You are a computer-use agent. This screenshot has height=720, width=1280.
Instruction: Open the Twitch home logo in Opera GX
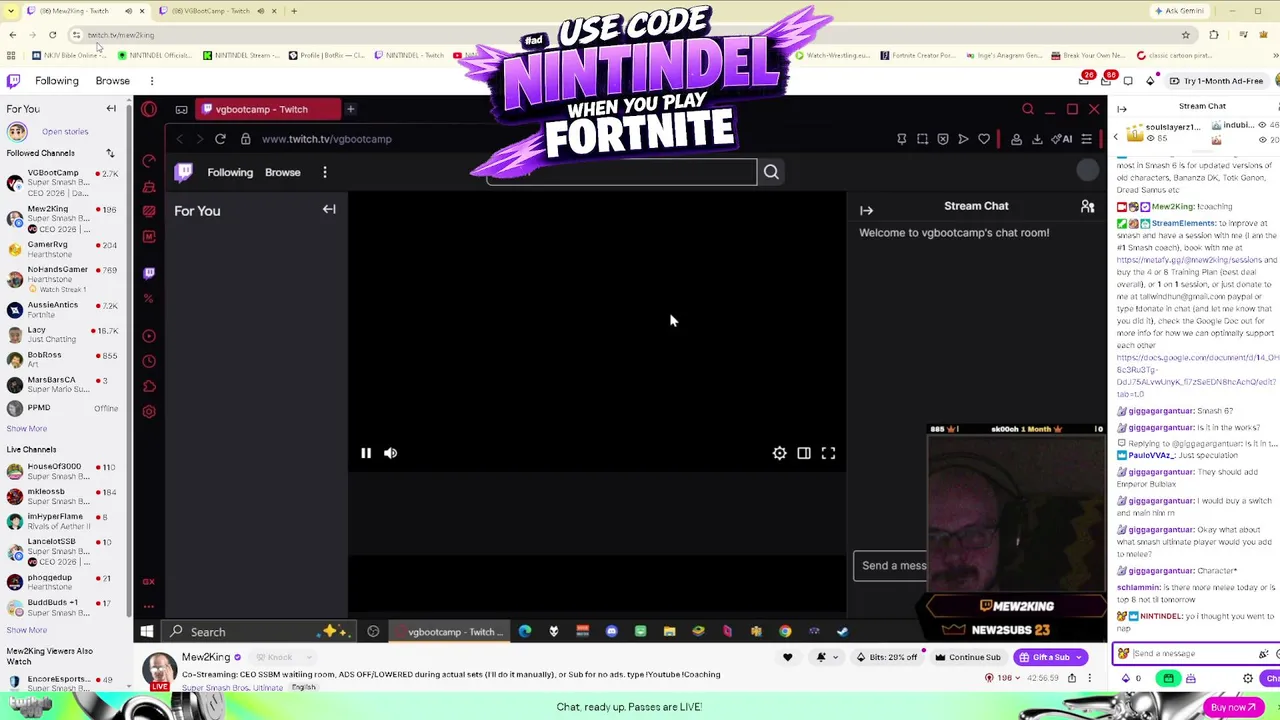(184, 172)
